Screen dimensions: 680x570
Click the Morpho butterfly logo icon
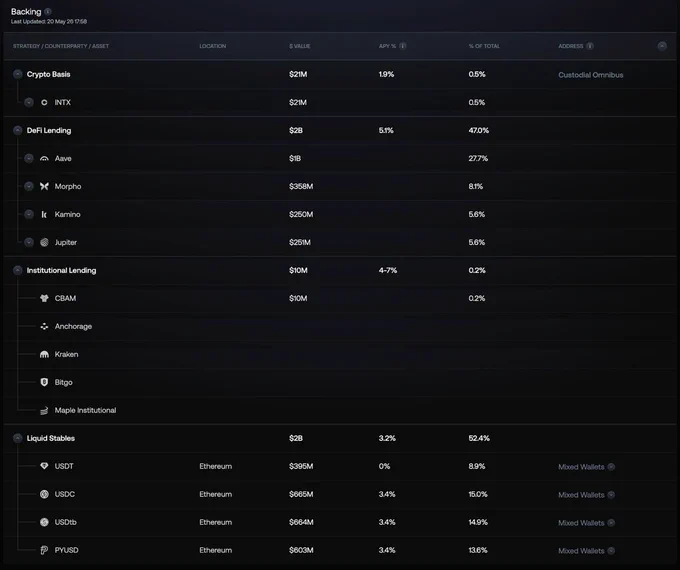click(x=44, y=186)
